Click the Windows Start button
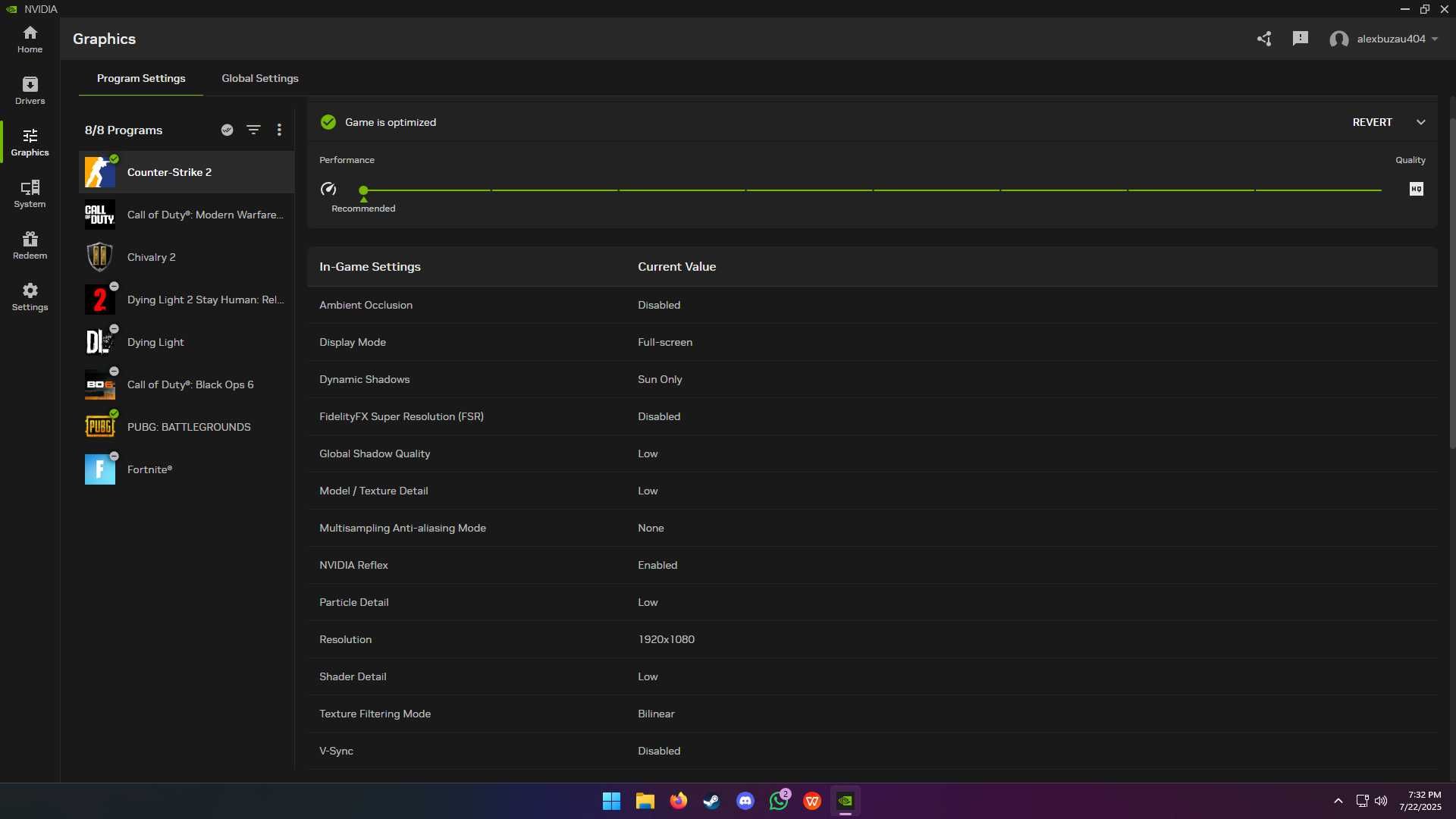This screenshot has width=1456, height=819. pyautogui.click(x=611, y=801)
